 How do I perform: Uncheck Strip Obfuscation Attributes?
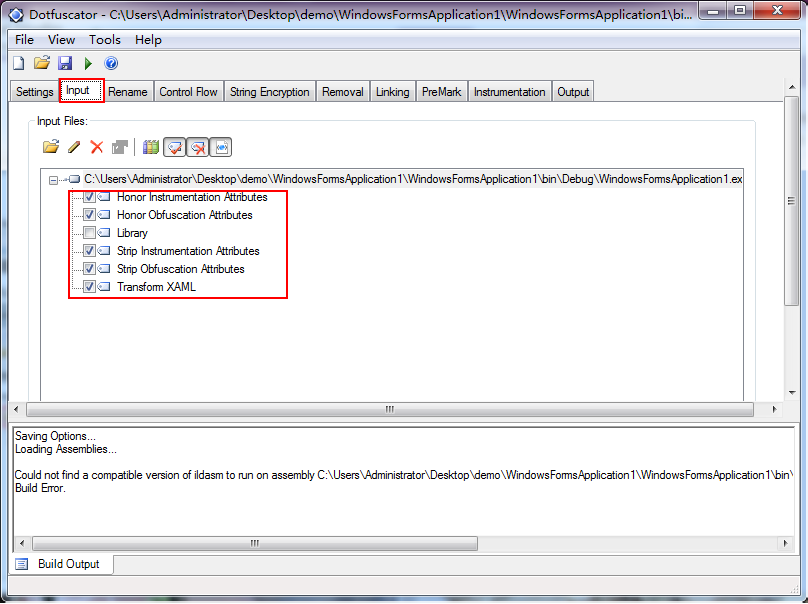[89, 269]
